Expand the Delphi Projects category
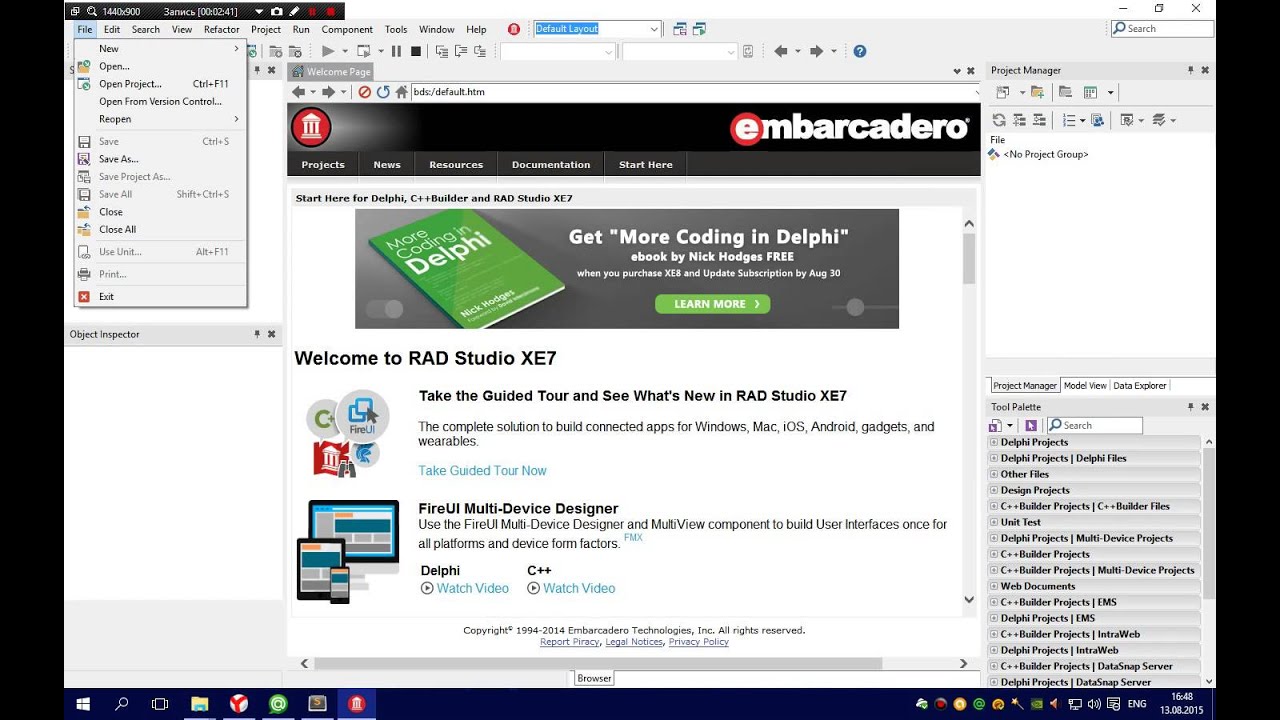The width and height of the screenshot is (1280, 720). pos(994,442)
